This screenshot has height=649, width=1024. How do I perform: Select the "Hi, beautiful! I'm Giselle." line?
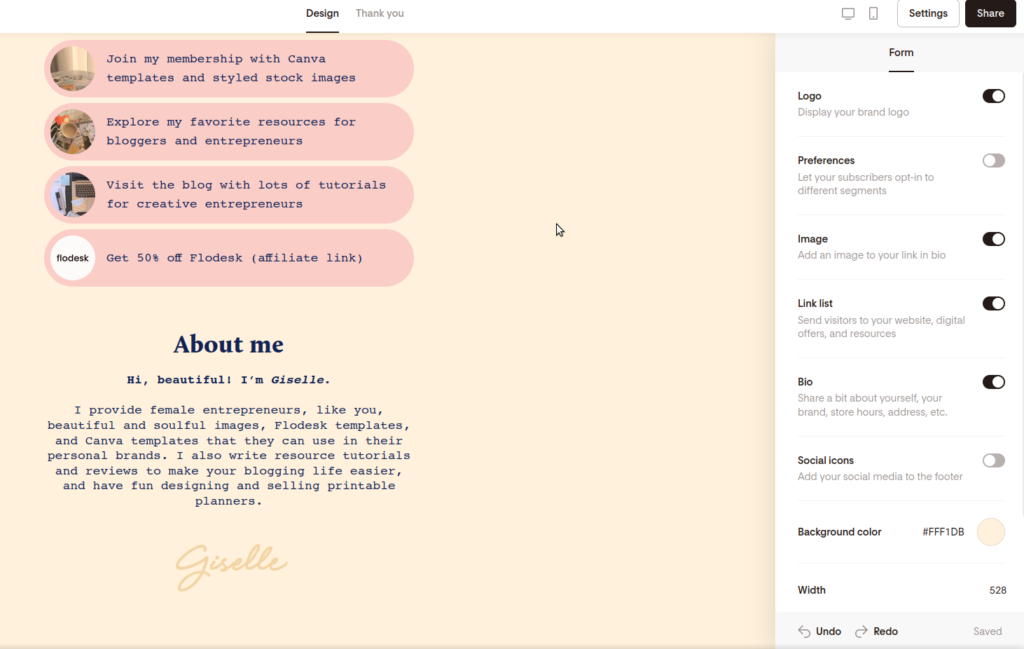[229, 380]
